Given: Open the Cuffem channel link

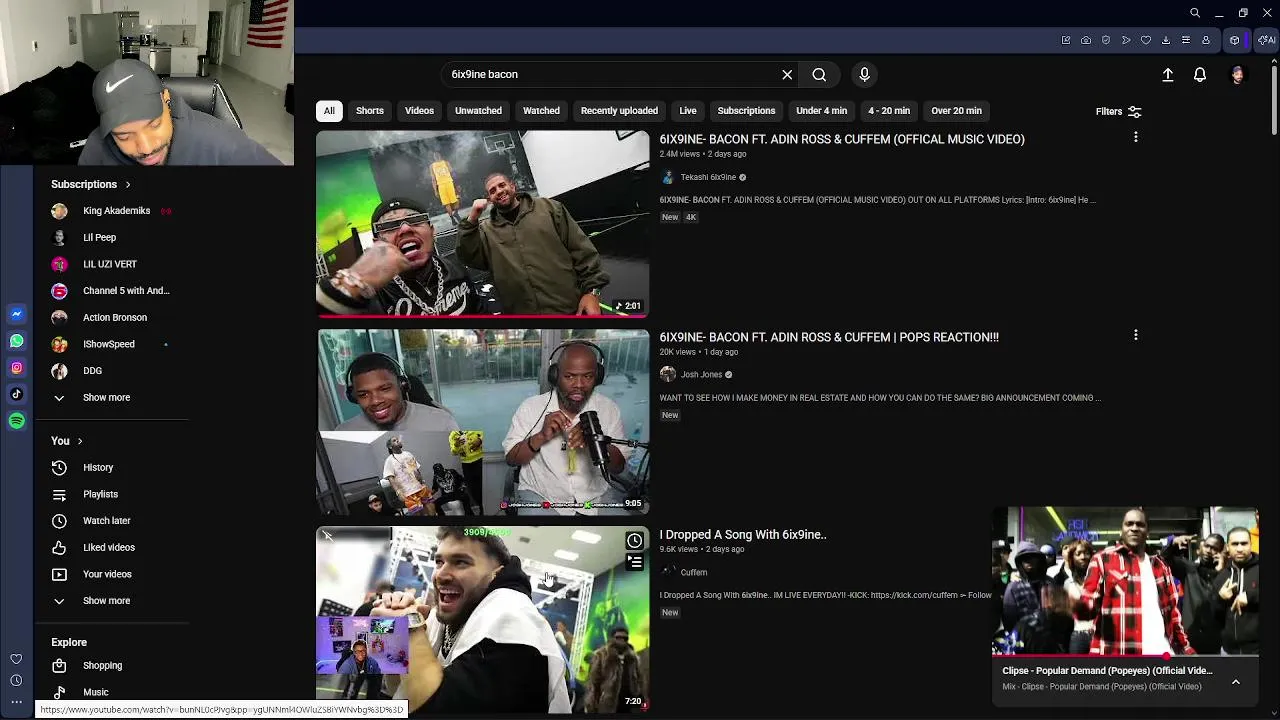Looking at the screenshot, I should click(693, 573).
